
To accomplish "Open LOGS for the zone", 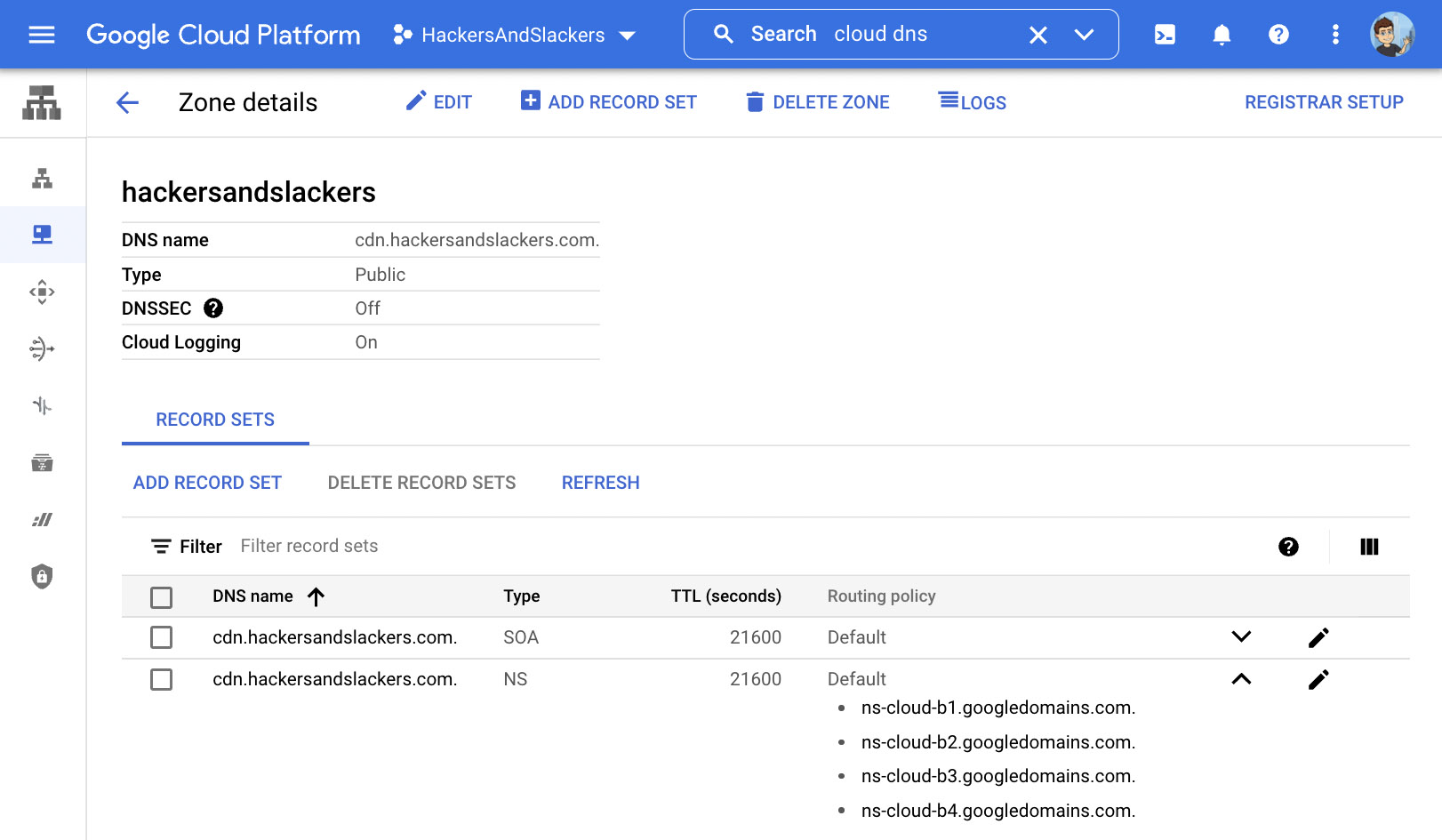I will point(973,102).
